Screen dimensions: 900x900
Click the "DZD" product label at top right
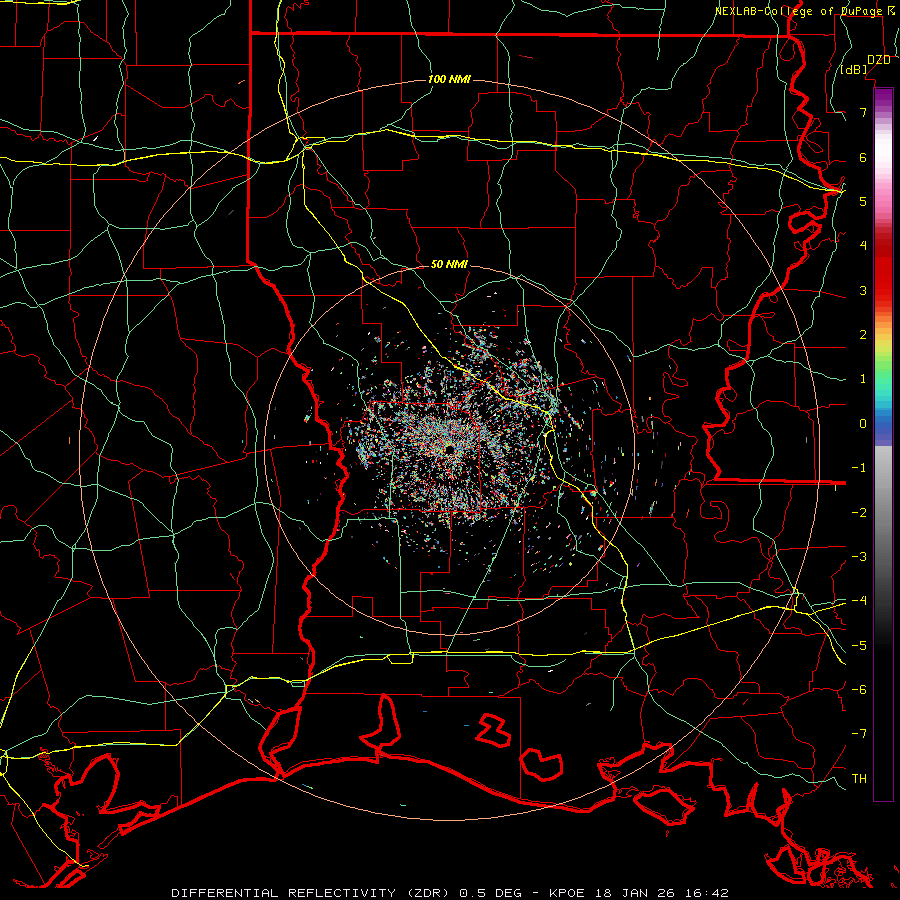879,60
